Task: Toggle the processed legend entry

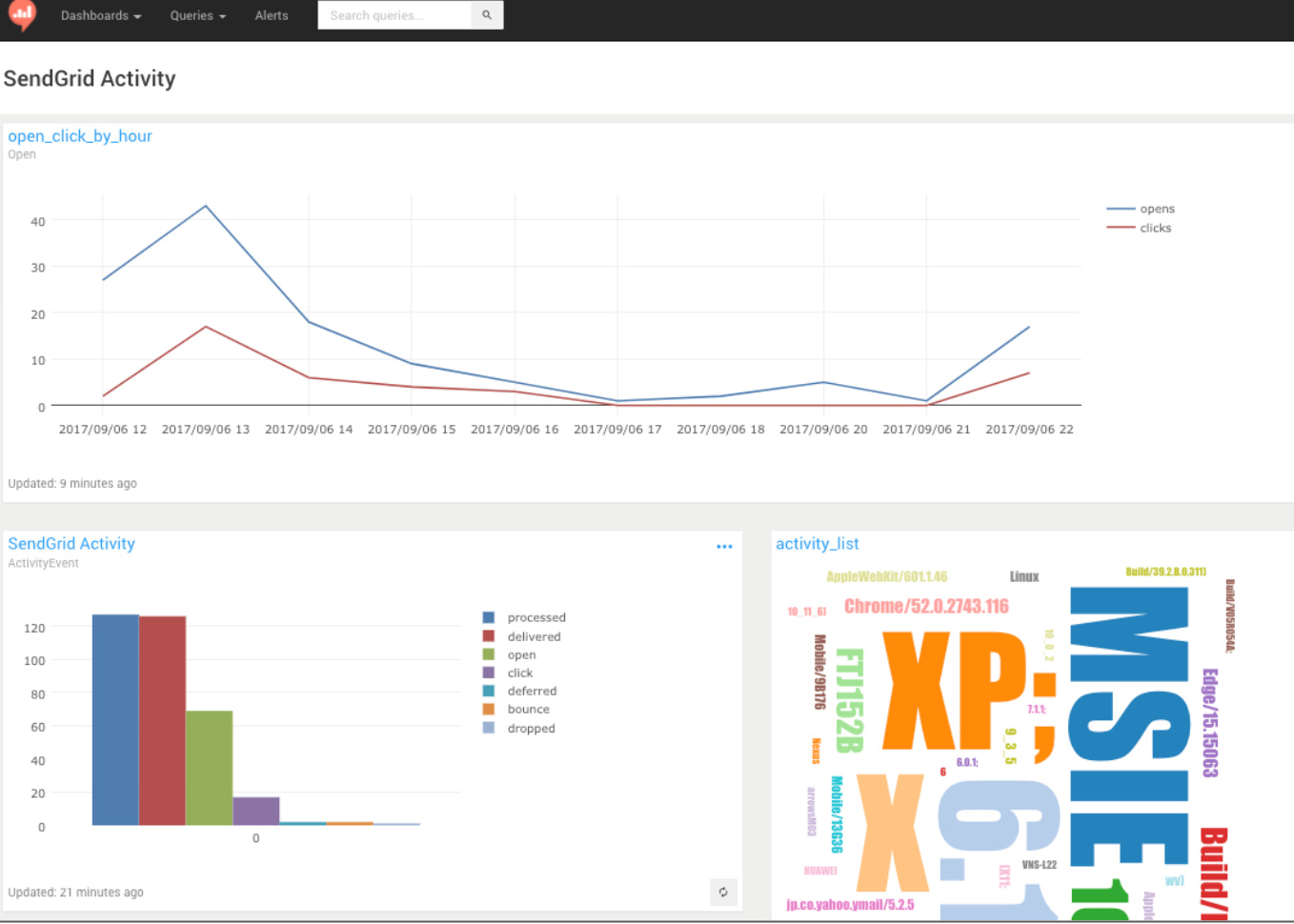Action: click(x=524, y=617)
